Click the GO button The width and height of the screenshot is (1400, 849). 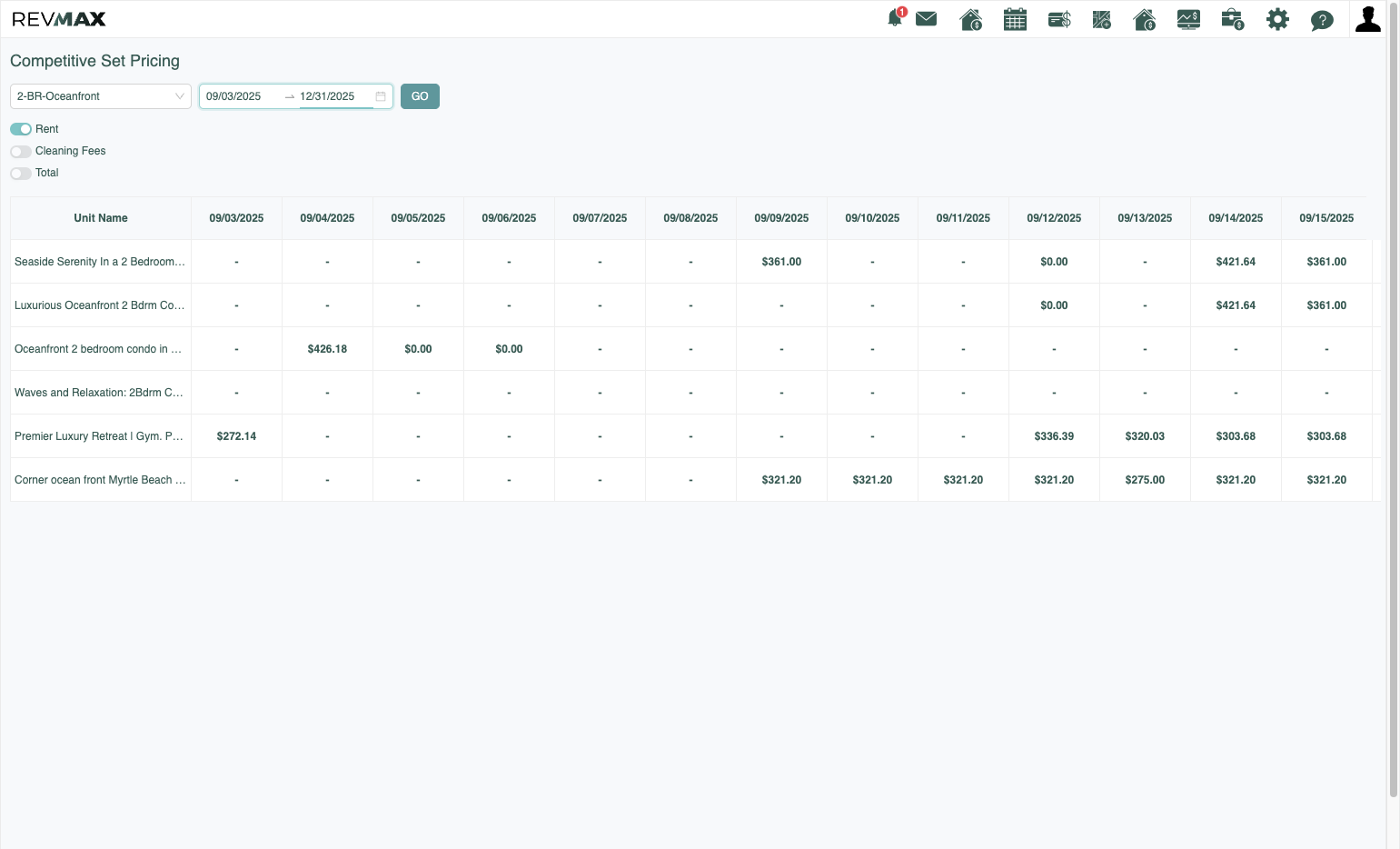(420, 96)
